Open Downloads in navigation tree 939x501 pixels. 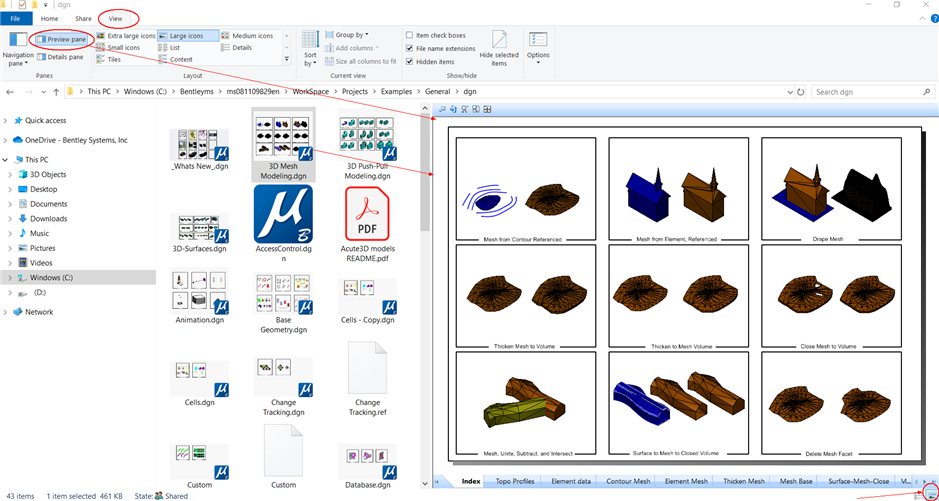(x=49, y=218)
